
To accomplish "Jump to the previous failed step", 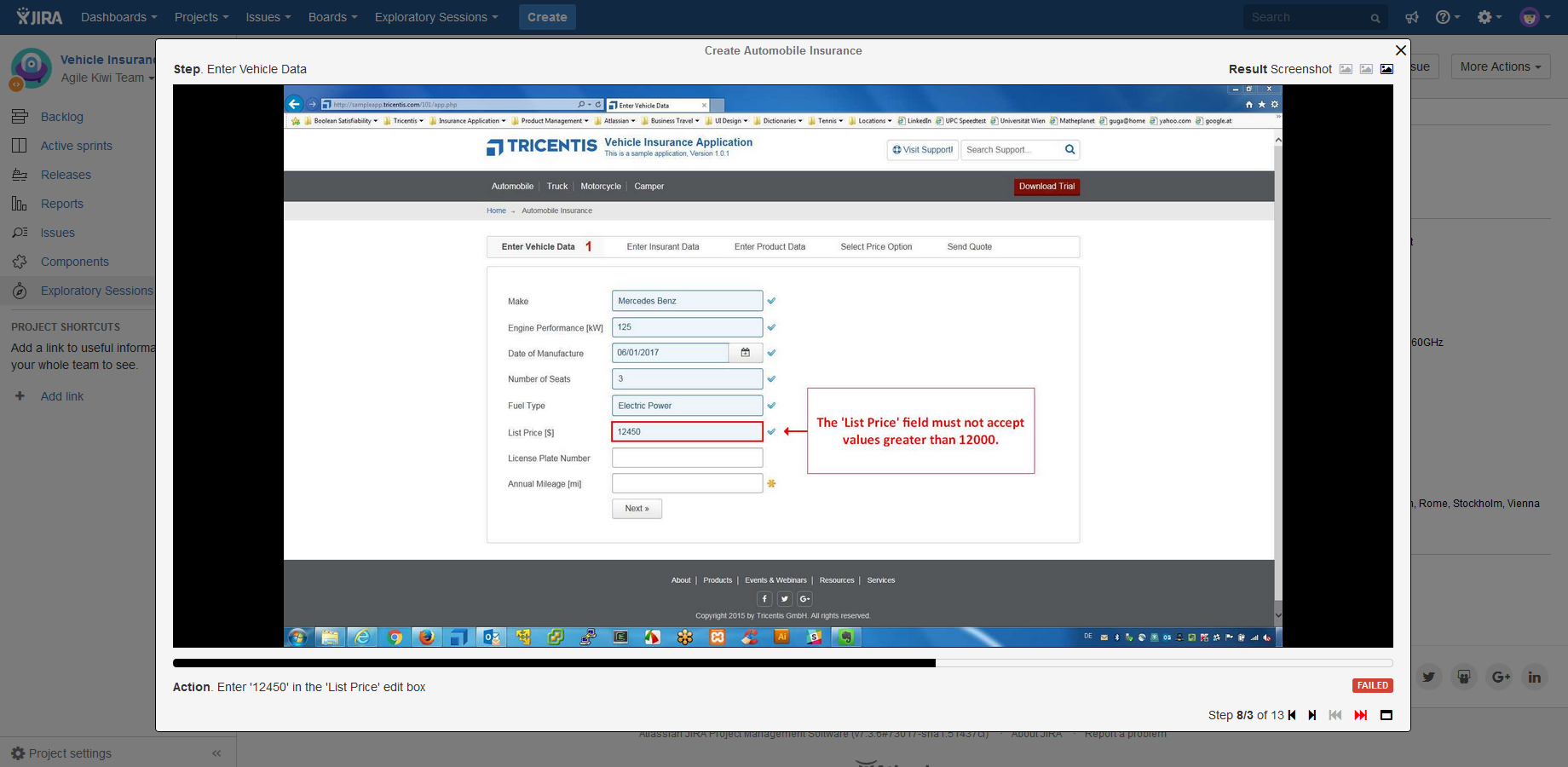I will click(1335, 715).
